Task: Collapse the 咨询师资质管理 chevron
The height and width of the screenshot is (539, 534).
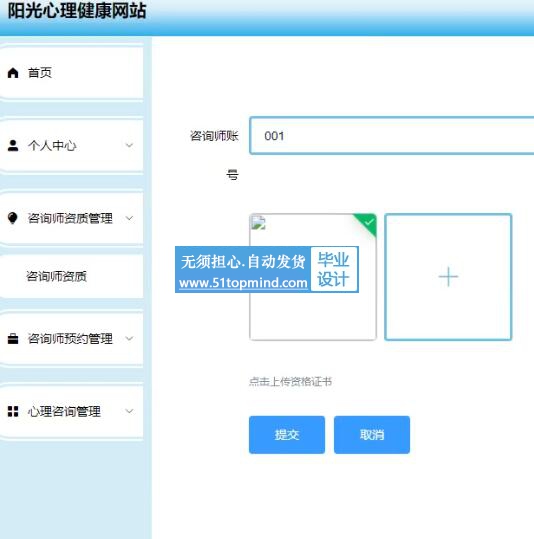Action: pos(129,218)
